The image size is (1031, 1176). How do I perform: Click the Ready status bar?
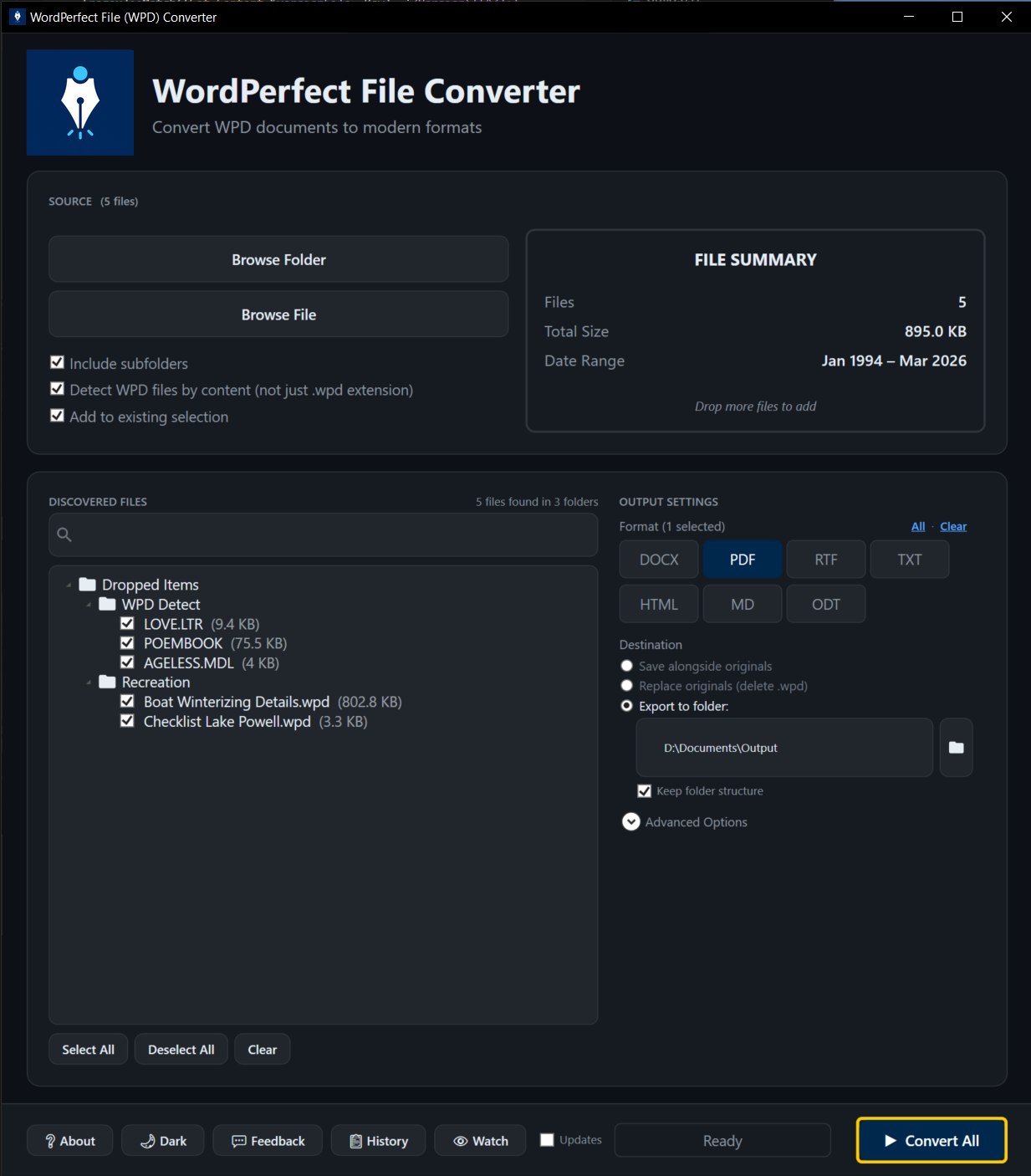point(722,1140)
